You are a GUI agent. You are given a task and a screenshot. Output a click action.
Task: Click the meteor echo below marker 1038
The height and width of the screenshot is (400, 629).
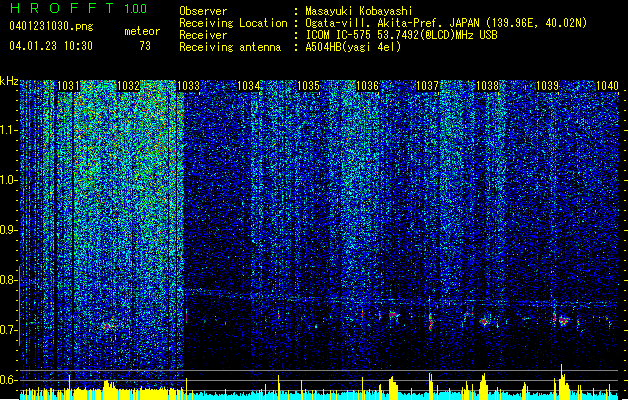(484, 321)
